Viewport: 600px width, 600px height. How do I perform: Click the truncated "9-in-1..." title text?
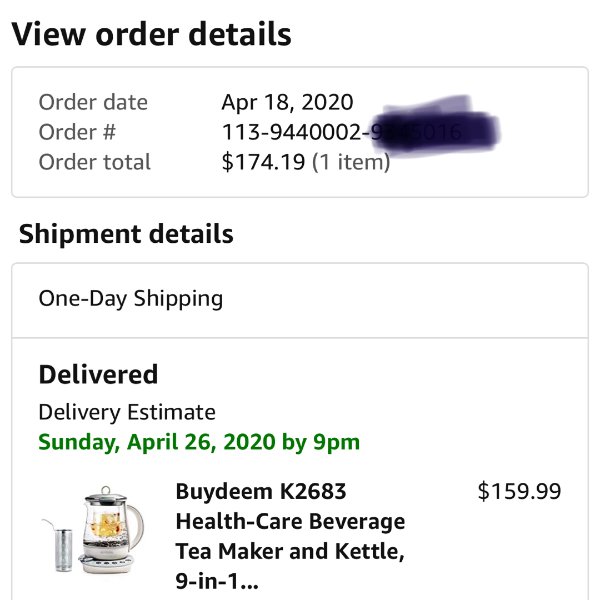(217, 581)
